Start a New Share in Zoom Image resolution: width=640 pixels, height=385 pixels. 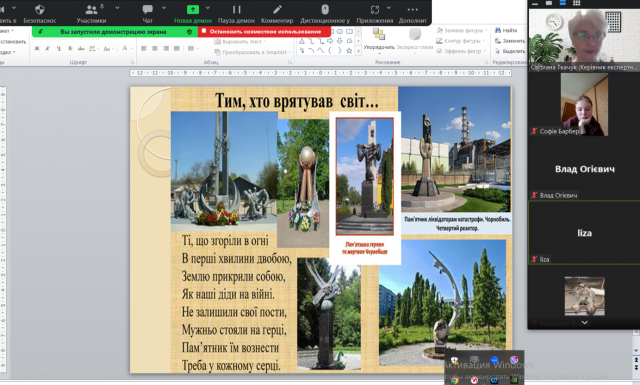193,14
